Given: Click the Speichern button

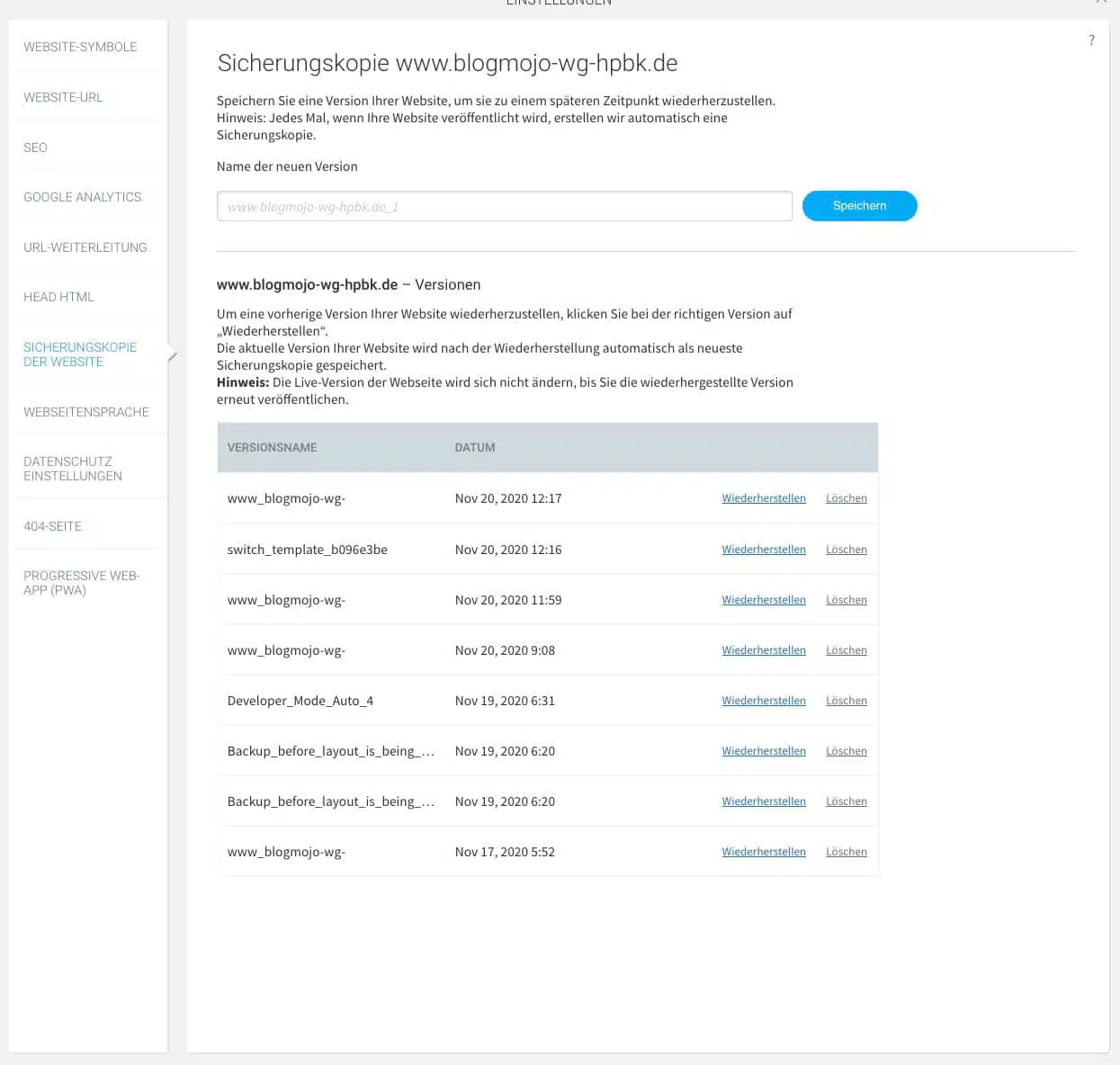Looking at the screenshot, I should (x=859, y=206).
